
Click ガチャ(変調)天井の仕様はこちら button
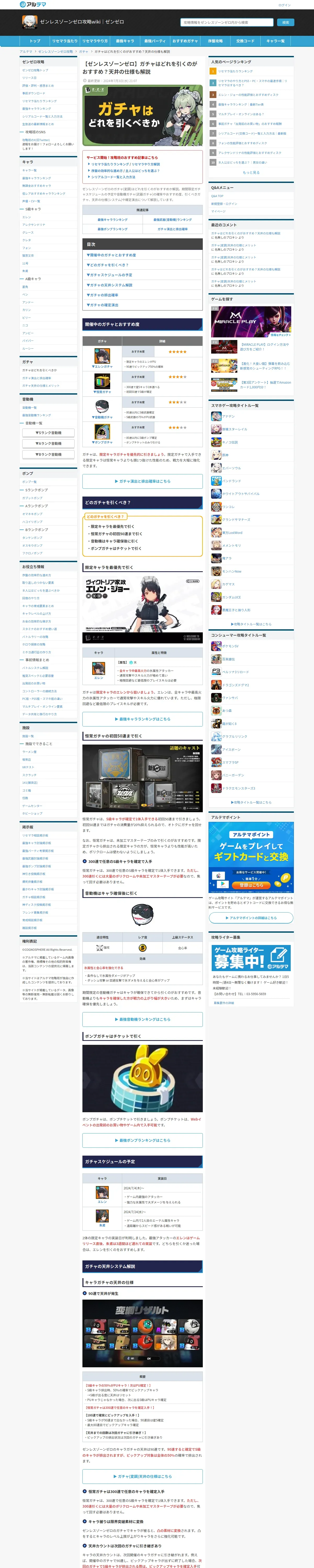[143, 1477]
